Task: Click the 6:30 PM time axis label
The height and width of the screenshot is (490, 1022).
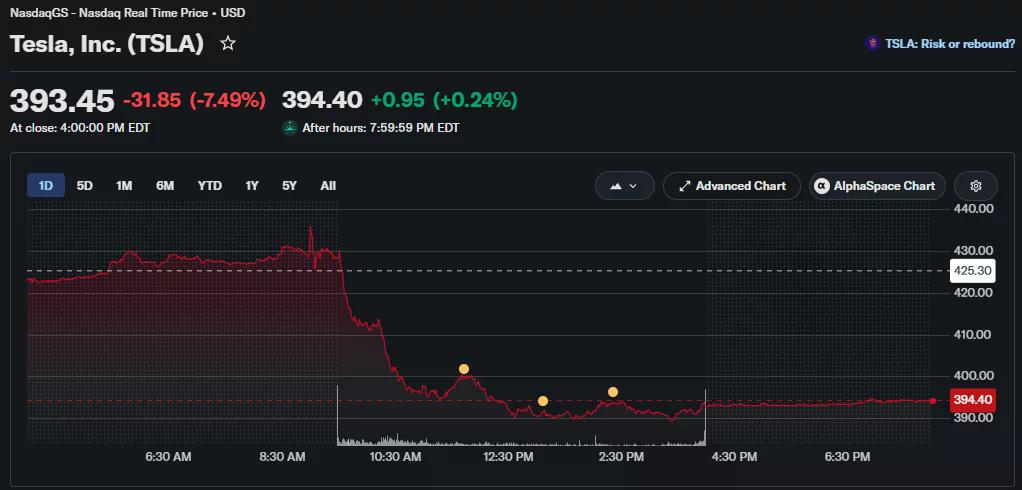Action: click(847, 457)
